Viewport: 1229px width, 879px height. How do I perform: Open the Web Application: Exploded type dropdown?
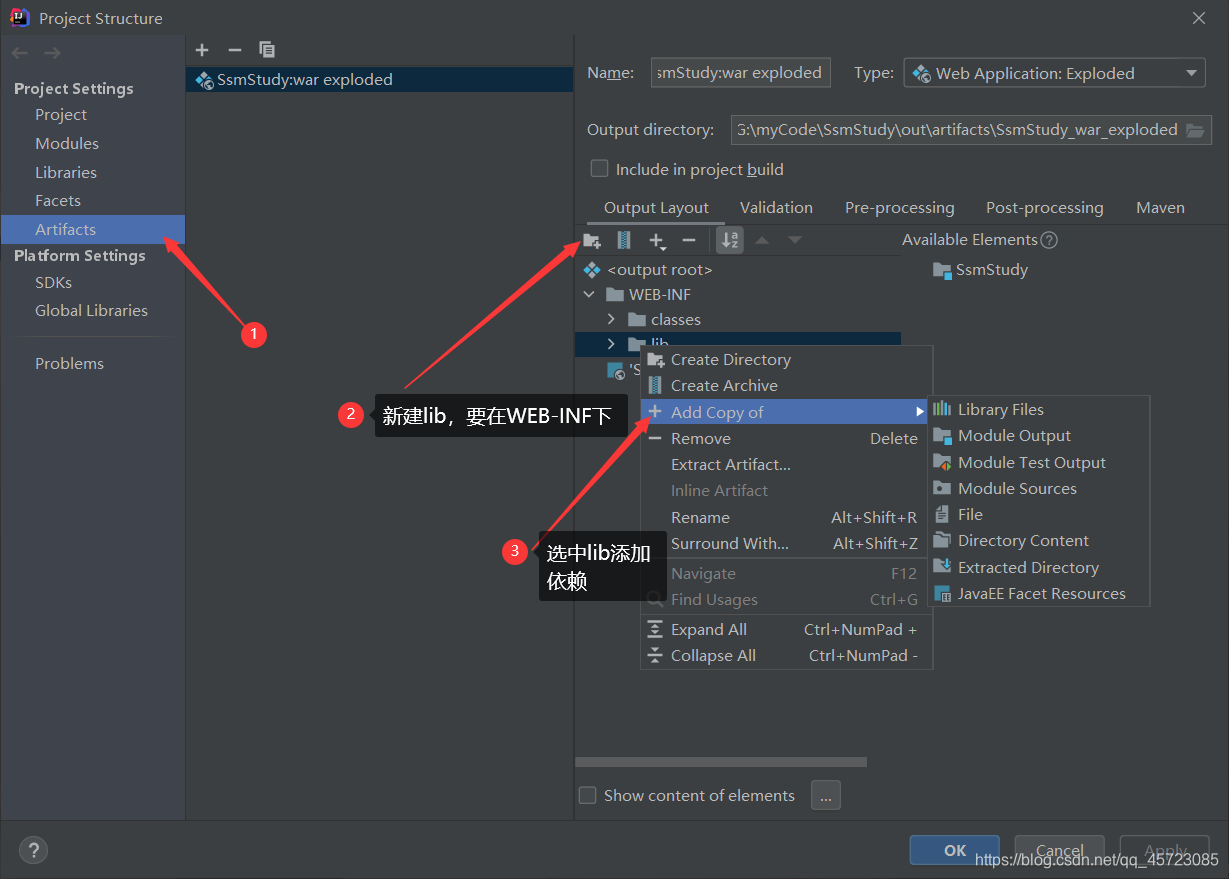(x=1191, y=72)
